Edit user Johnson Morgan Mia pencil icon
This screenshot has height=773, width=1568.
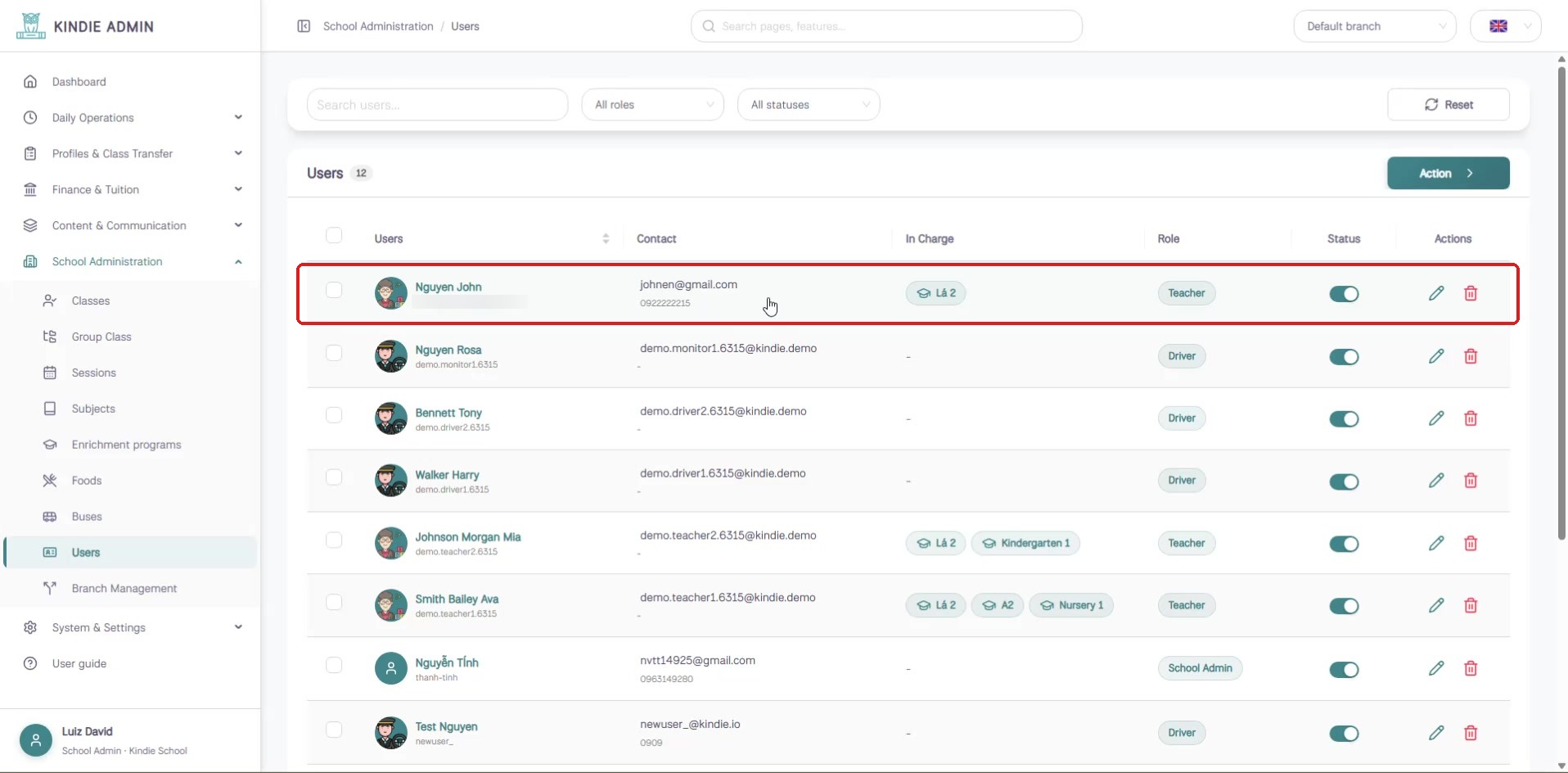(1436, 543)
